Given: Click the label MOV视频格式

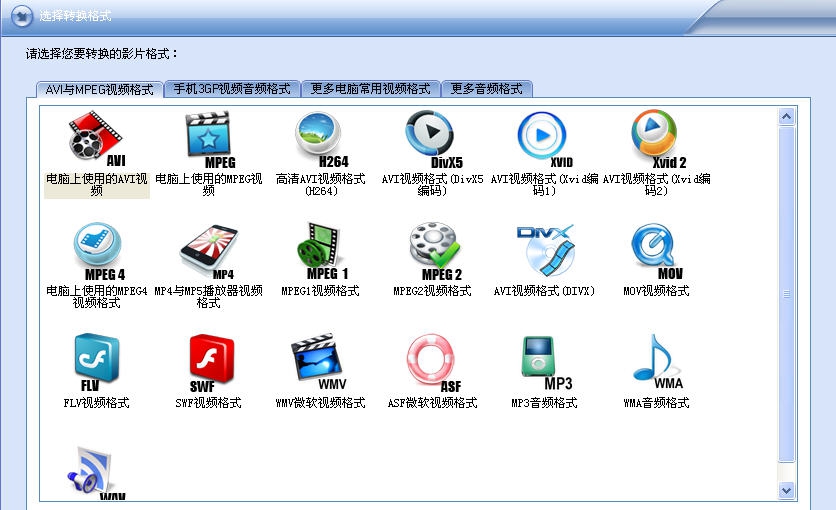Looking at the screenshot, I should (x=656, y=290).
